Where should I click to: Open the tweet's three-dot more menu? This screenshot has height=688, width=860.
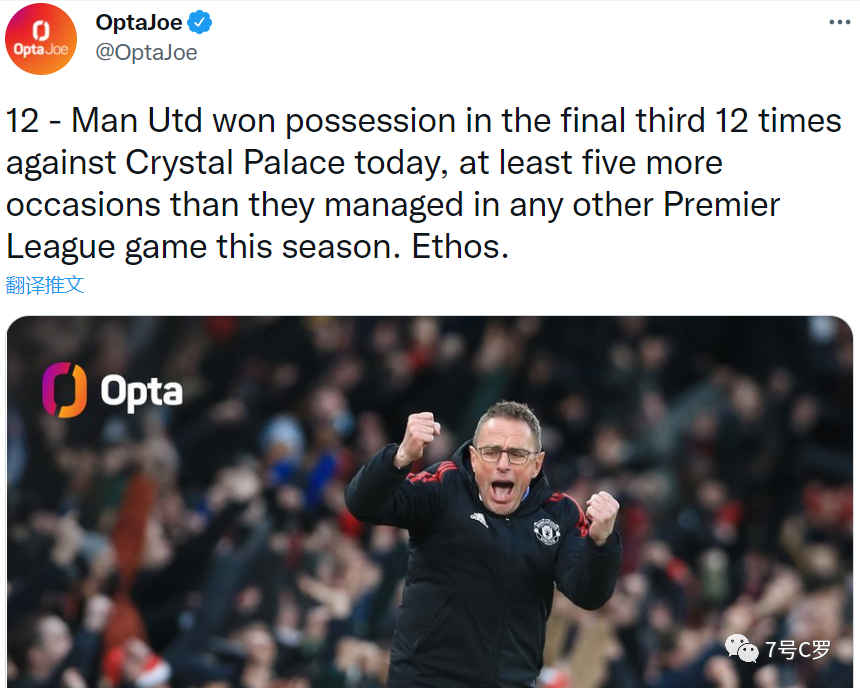tap(839, 22)
